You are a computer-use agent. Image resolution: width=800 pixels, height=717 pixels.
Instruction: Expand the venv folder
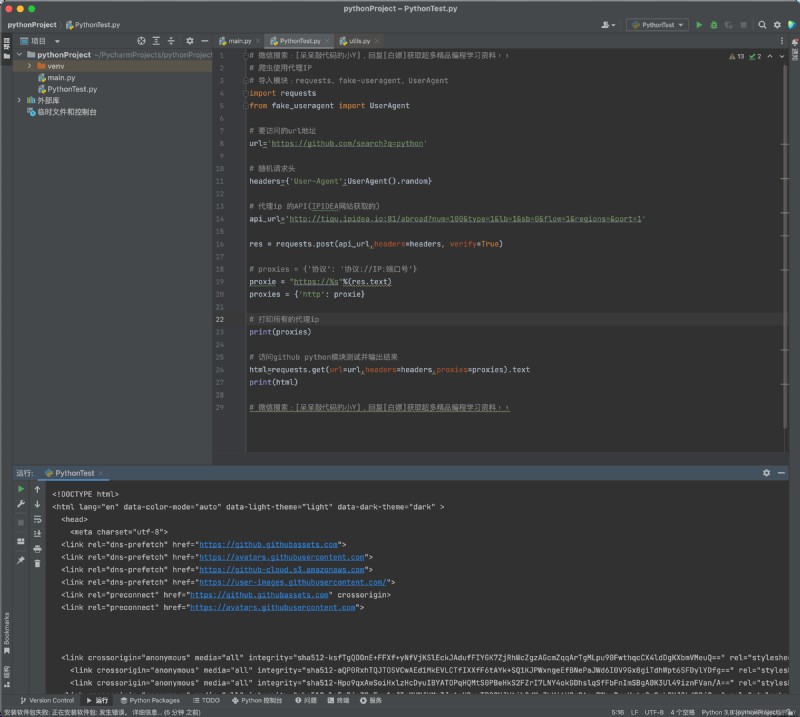coord(30,66)
